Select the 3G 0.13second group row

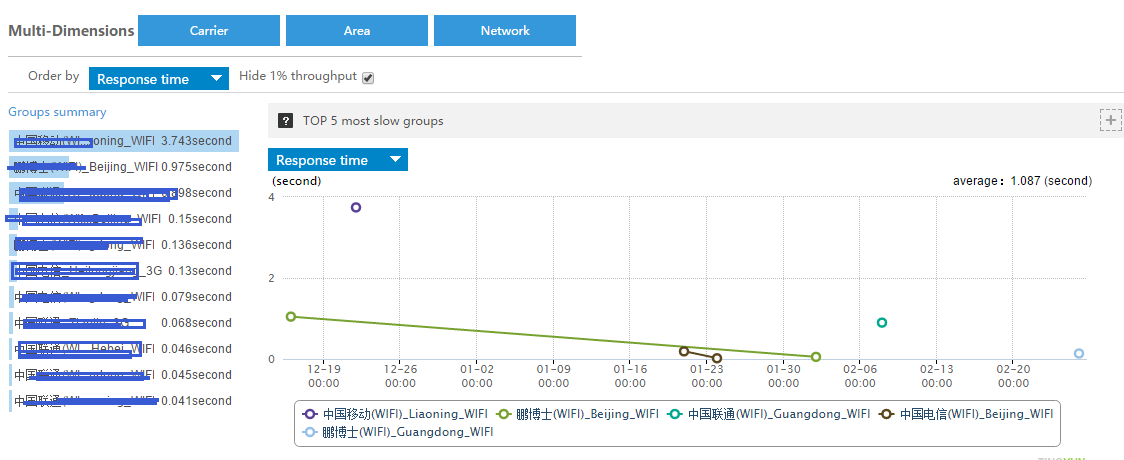124,271
